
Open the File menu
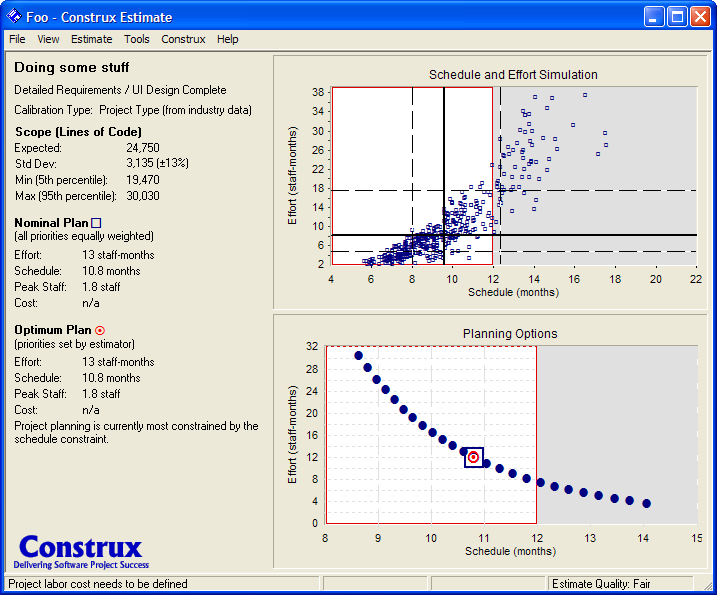[17, 39]
